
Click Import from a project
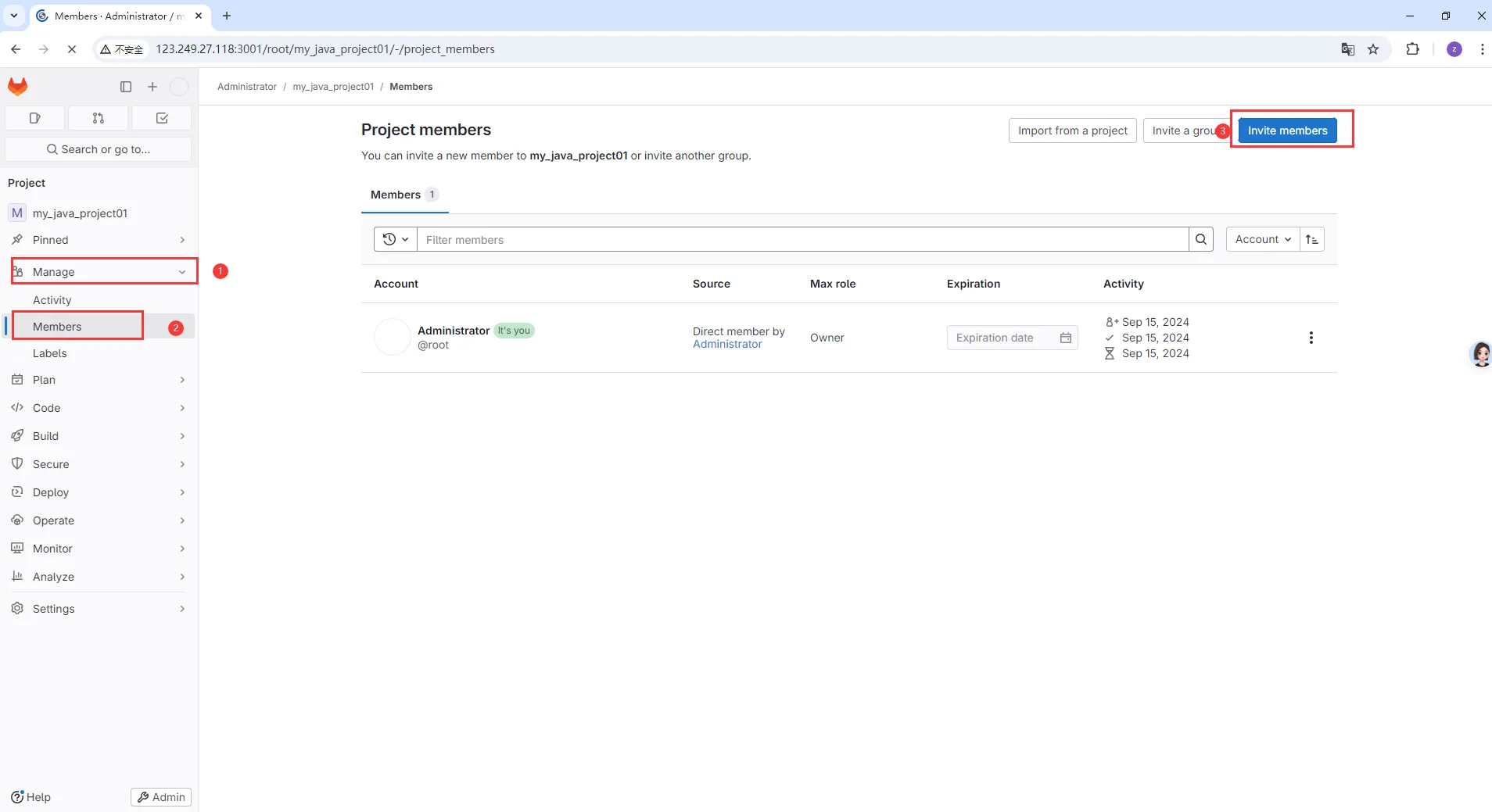[x=1072, y=131]
